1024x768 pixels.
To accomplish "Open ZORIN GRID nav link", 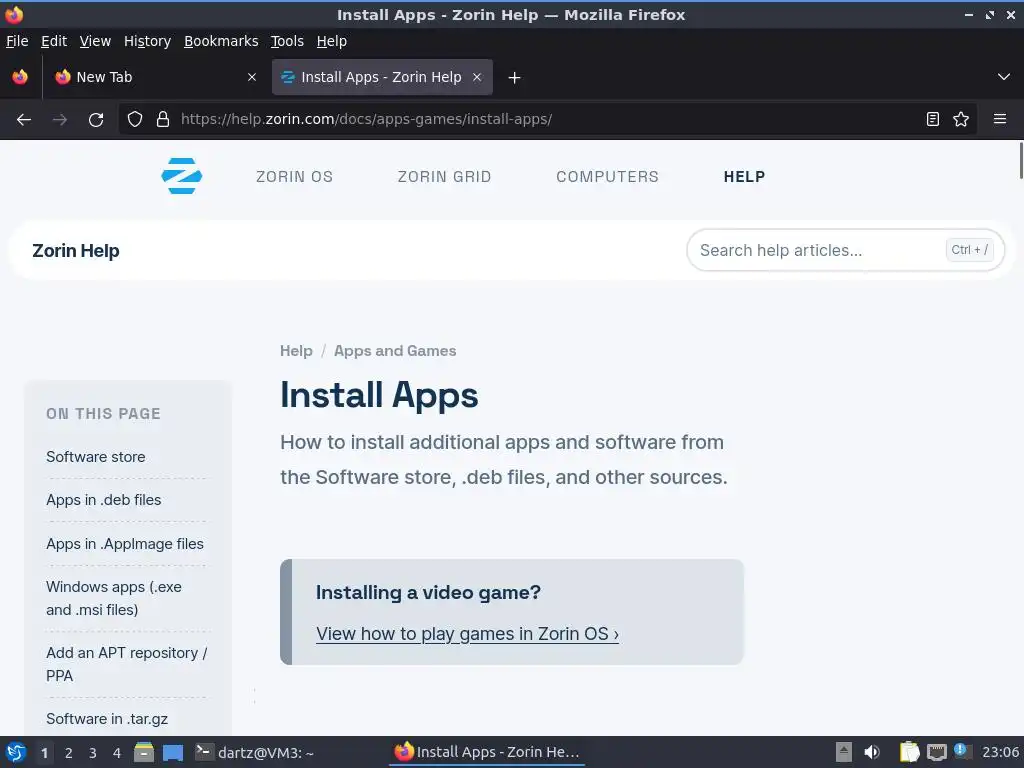I will coord(444,177).
